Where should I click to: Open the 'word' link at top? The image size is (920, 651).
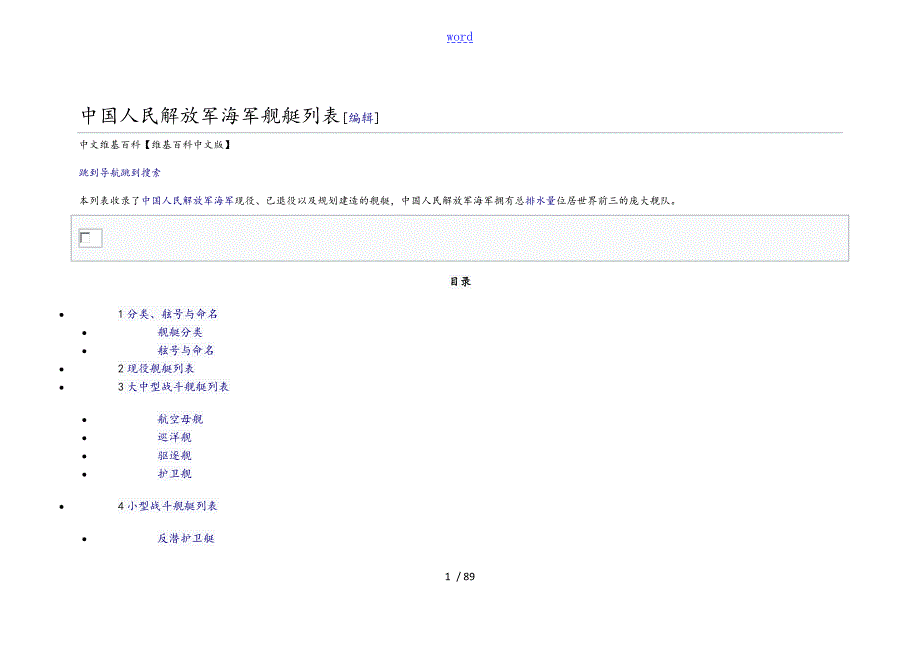click(459, 37)
